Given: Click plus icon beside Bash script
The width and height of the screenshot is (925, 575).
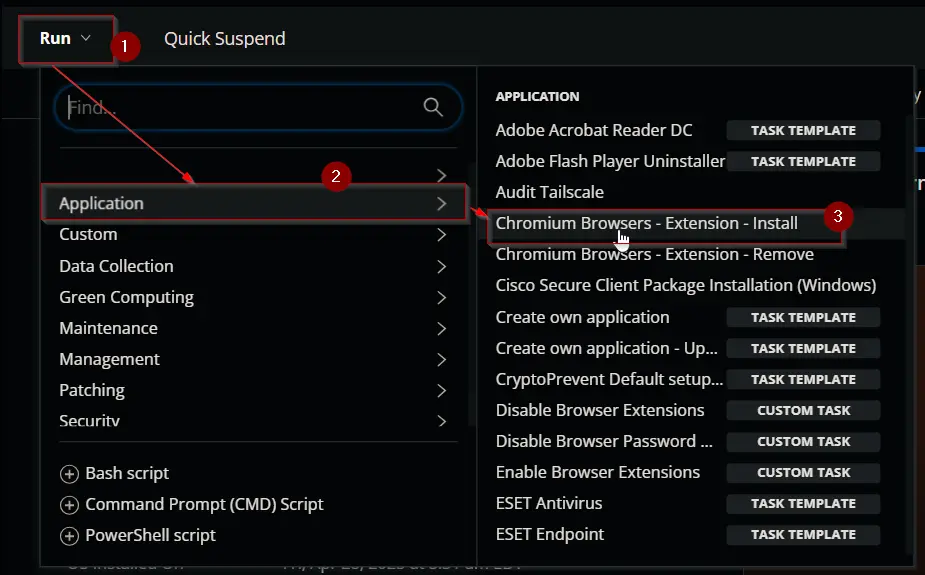Looking at the screenshot, I should click(x=69, y=474).
